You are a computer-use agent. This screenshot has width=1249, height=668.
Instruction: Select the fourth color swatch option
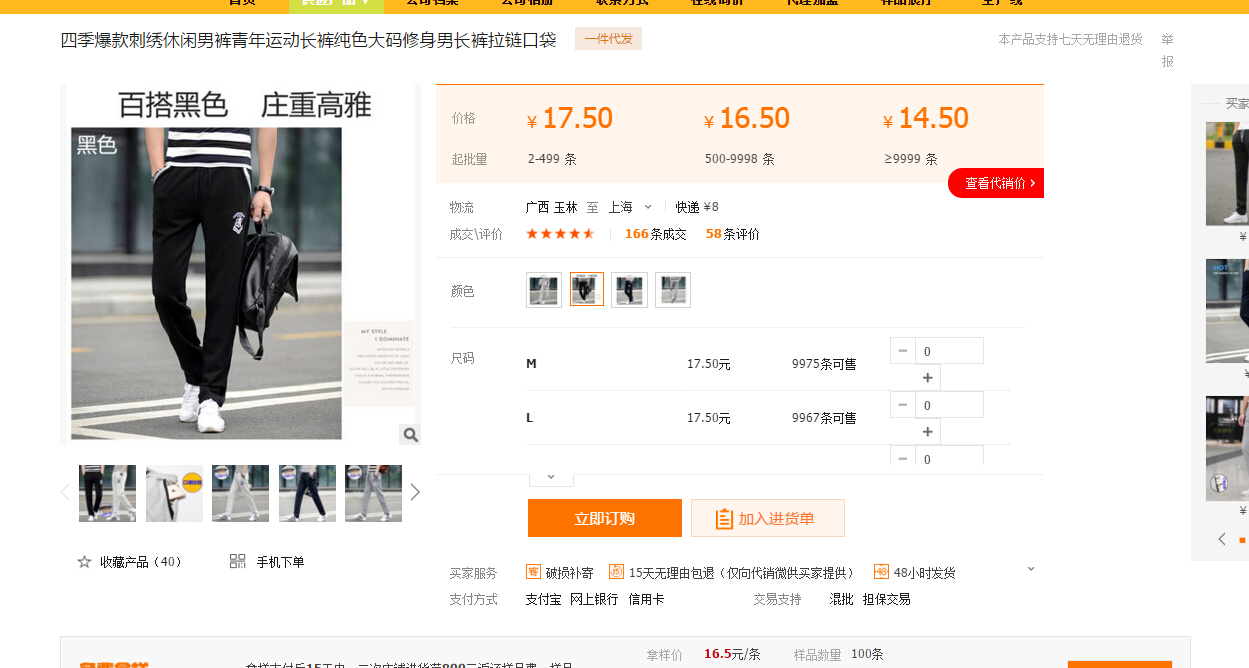point(673,290)
